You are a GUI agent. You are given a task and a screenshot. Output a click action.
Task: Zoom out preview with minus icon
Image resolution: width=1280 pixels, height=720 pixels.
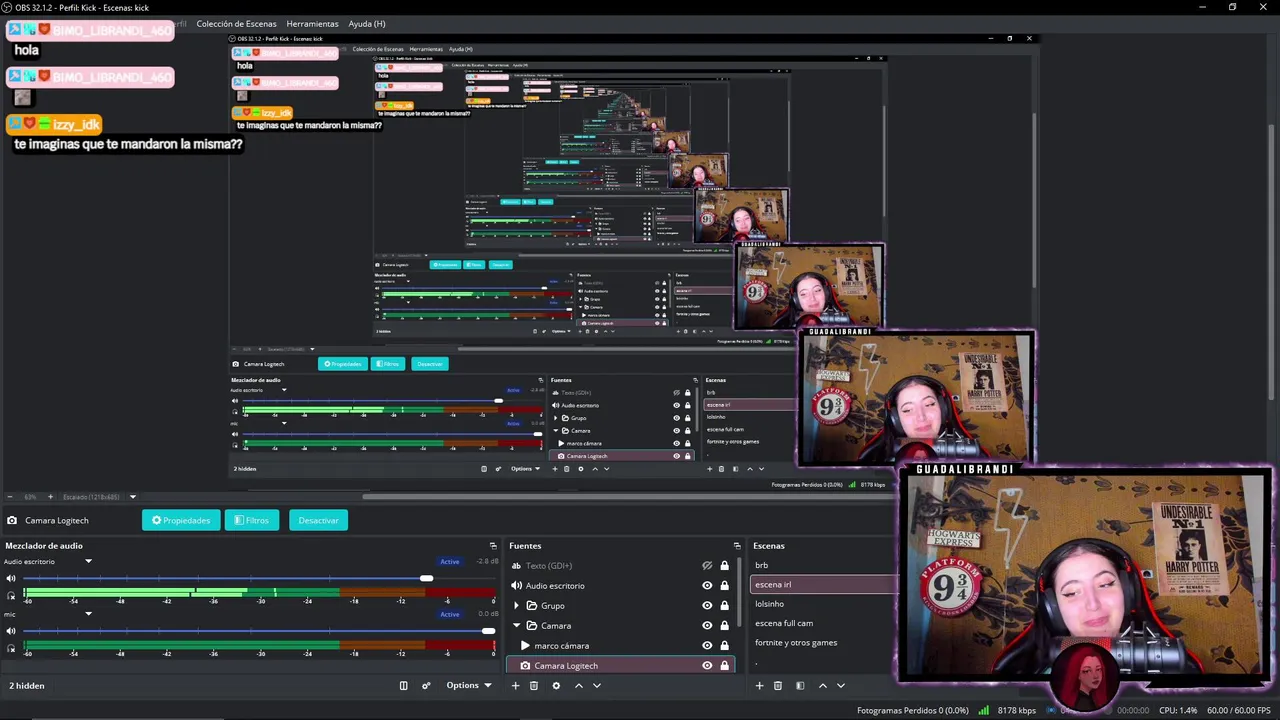tap(10, 497)
